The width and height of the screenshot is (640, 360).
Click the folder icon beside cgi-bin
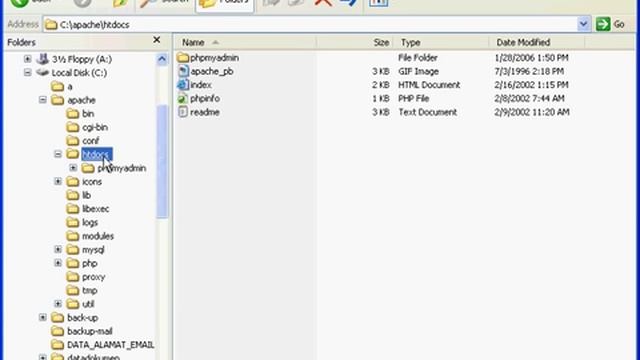click(x=73, y=127)
